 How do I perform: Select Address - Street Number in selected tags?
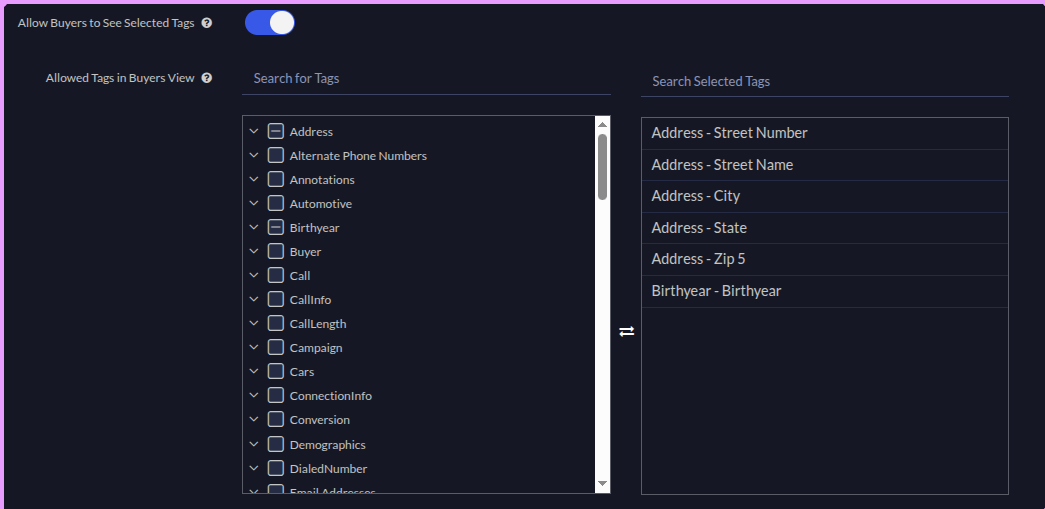(824, 133)
